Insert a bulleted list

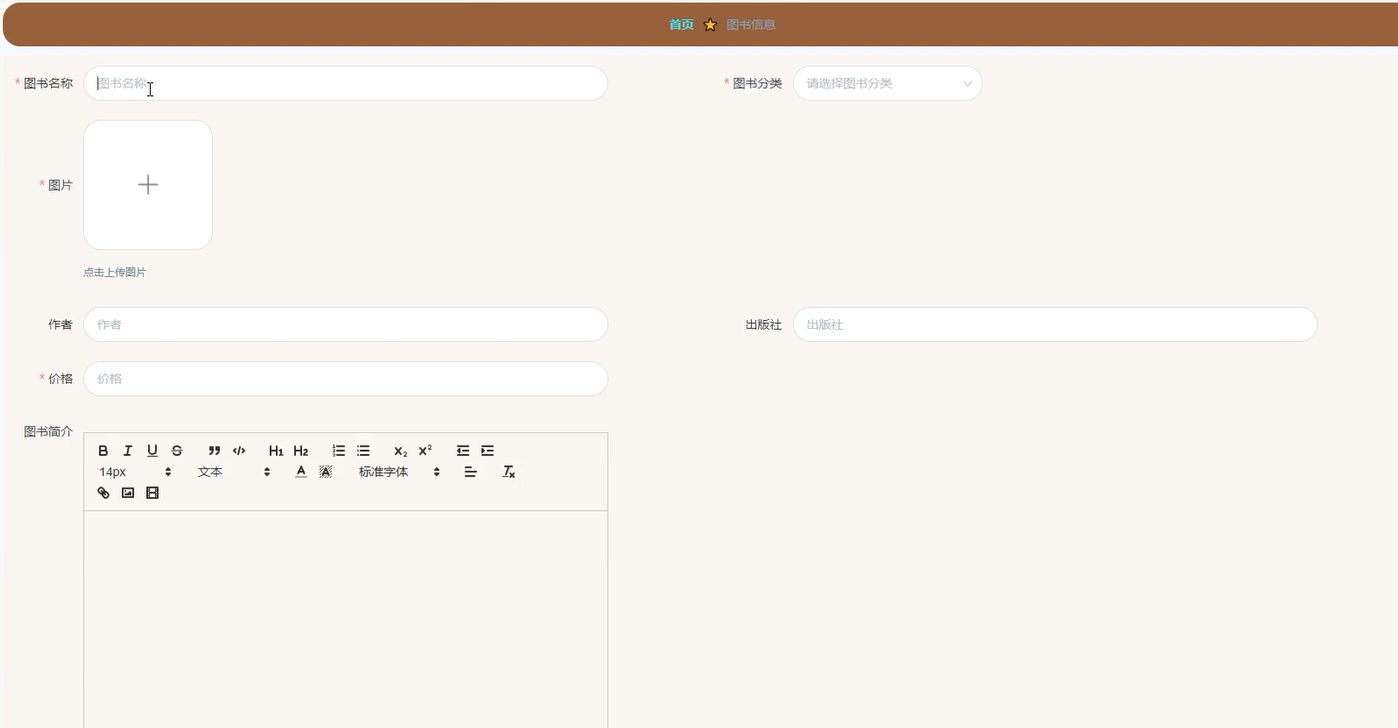(x=363, y=451)
